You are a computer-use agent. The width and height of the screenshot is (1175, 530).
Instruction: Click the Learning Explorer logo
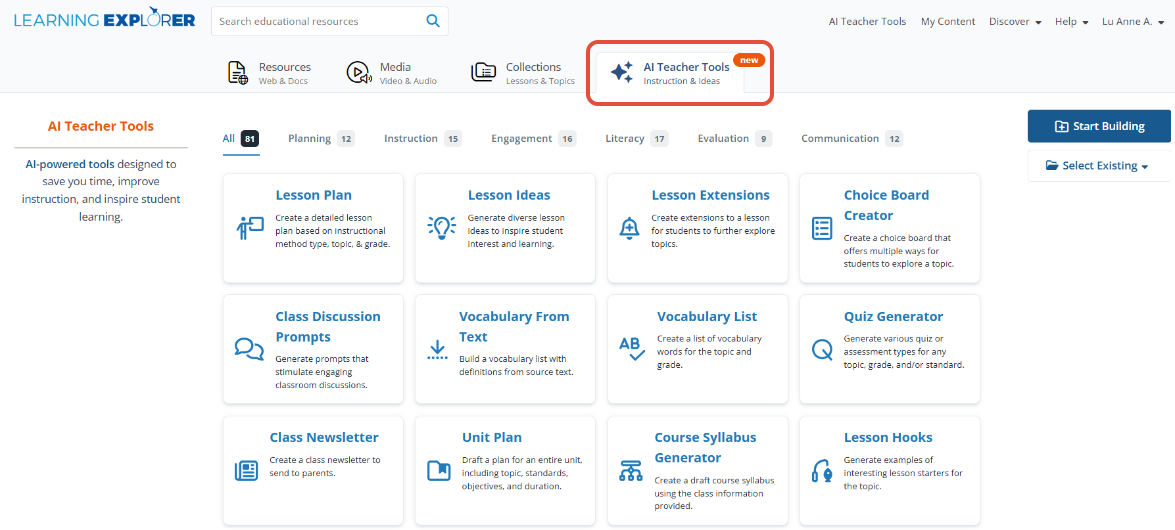click(104, 20)
